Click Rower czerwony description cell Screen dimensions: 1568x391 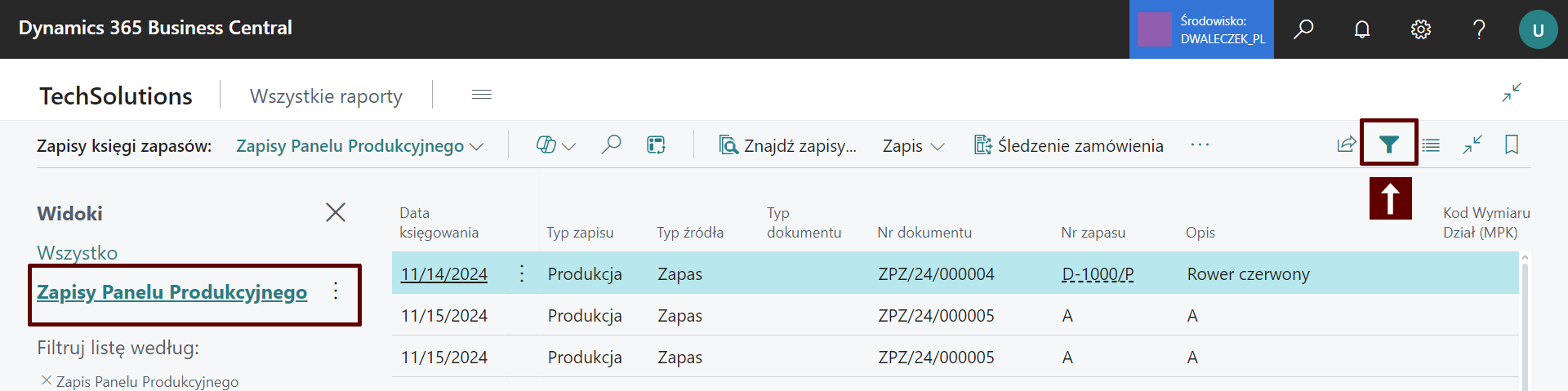1248,274
